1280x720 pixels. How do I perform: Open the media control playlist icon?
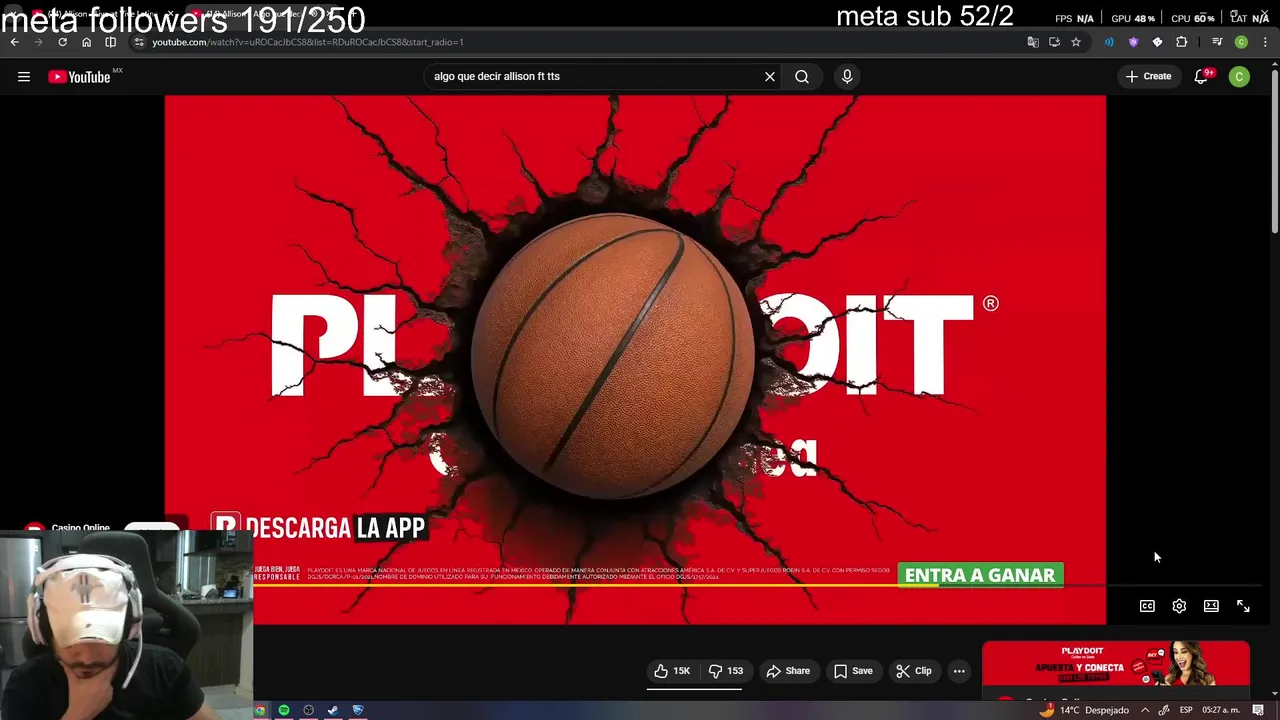1217,42
